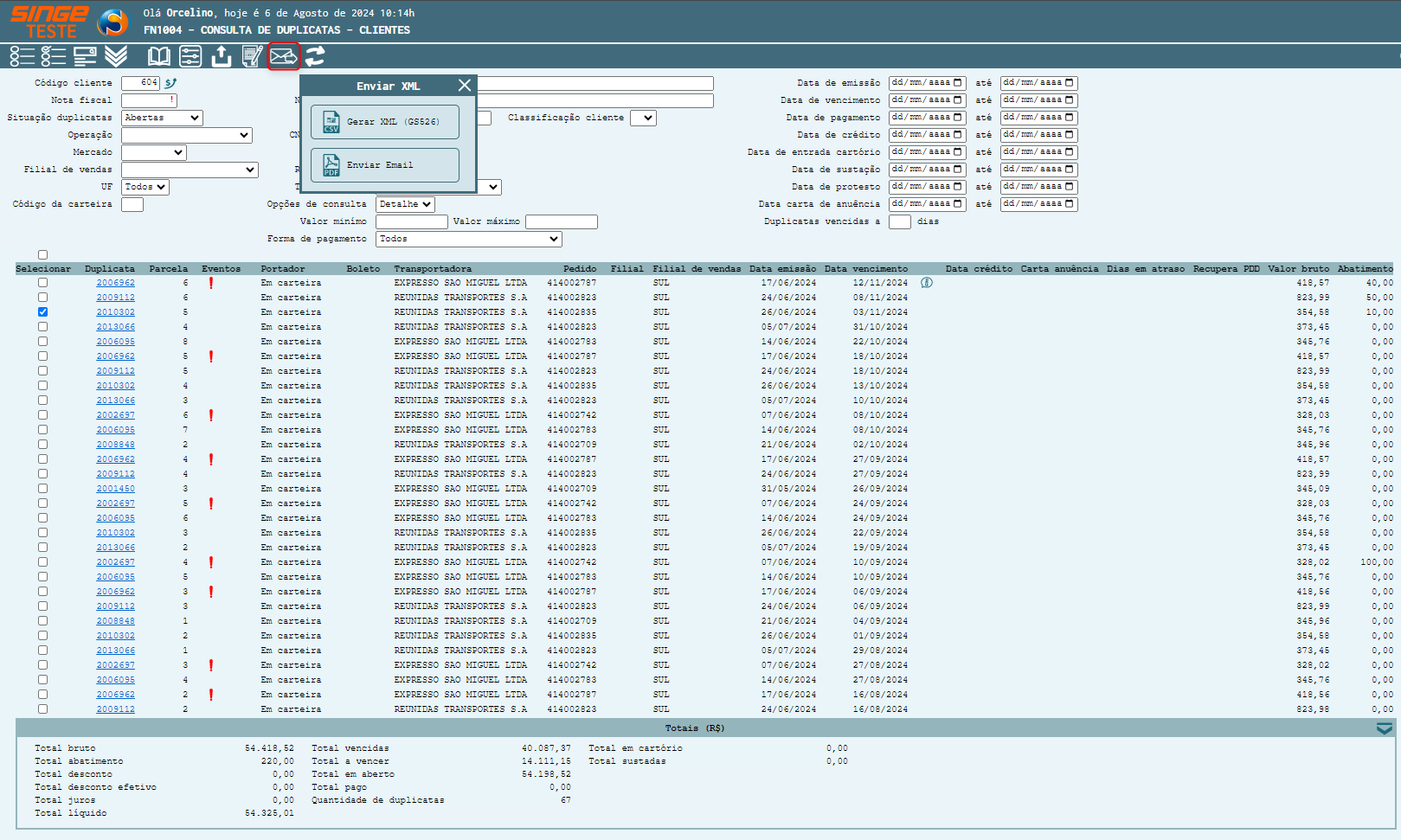Tick checkbox for duplicata 2013066 parcela 4
1401x840 pixels.
tap(43, 327)
